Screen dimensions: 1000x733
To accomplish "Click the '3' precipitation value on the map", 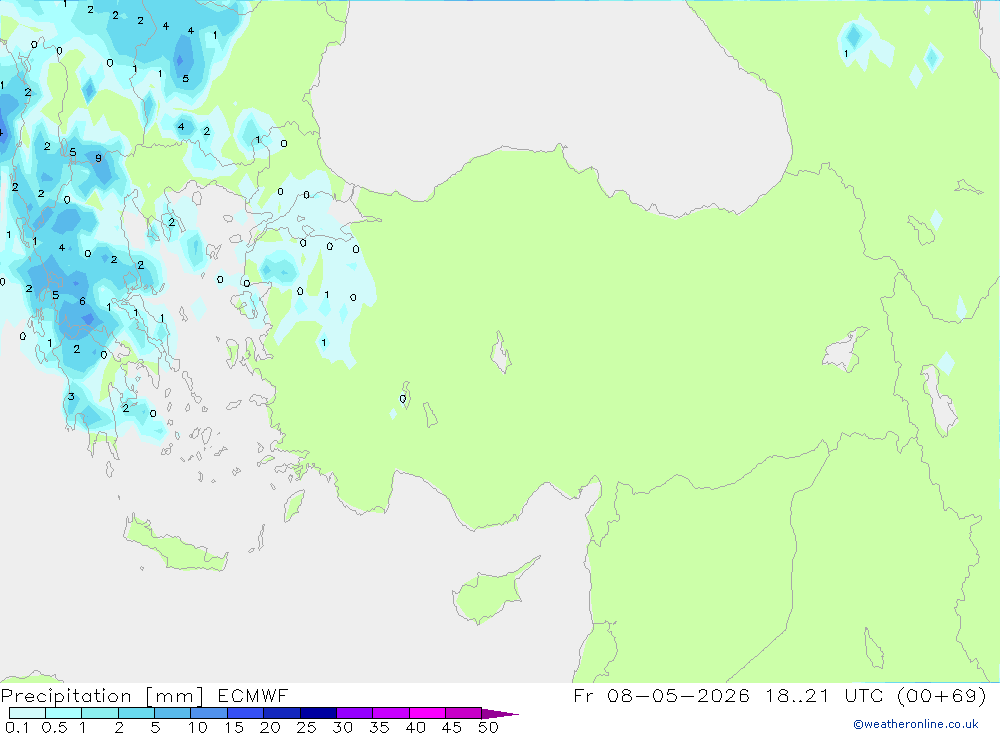I will click(x=71, y=397).
